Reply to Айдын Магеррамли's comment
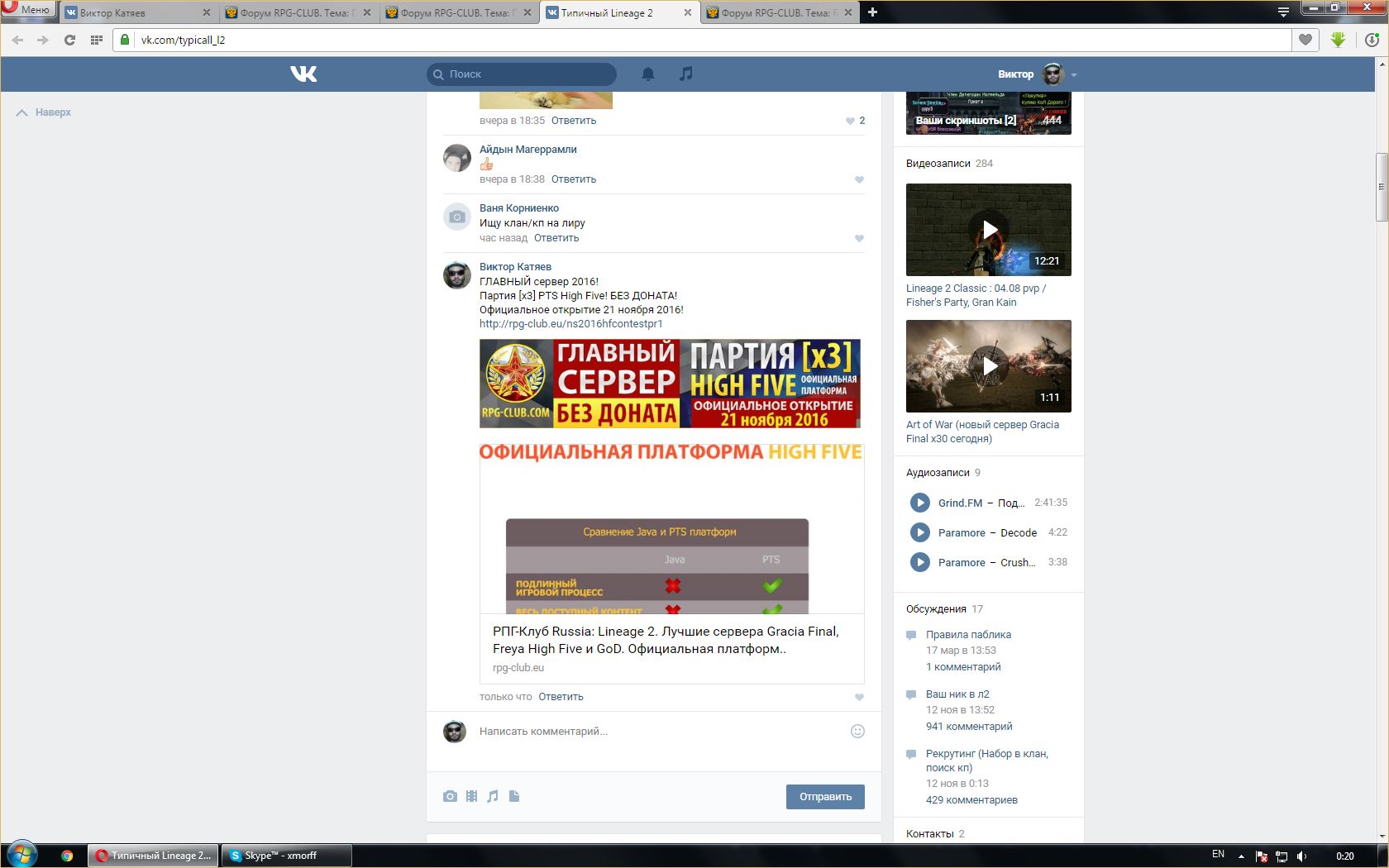Image resolution: width=1389 pixels, height=868 pixels. (x=574, y=179)
